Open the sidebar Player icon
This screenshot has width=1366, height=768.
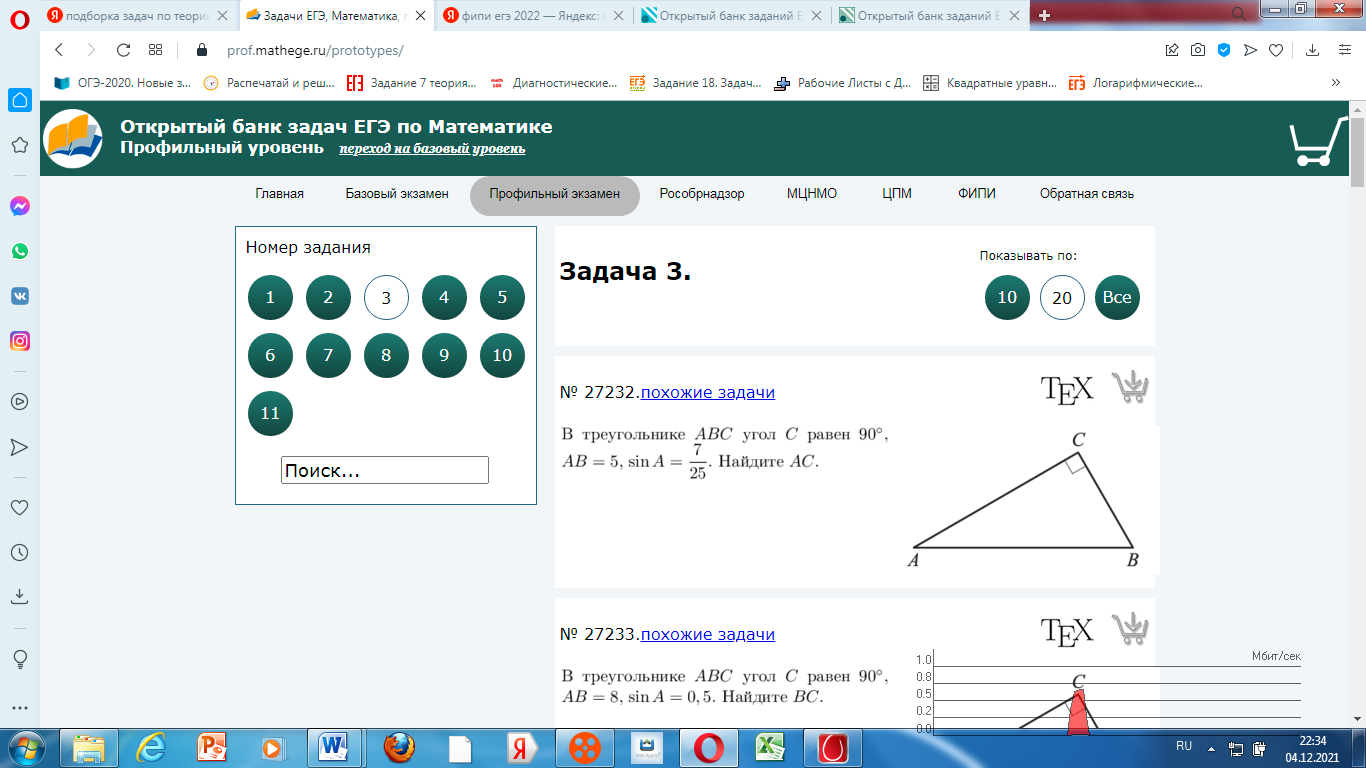coord(19,401)
